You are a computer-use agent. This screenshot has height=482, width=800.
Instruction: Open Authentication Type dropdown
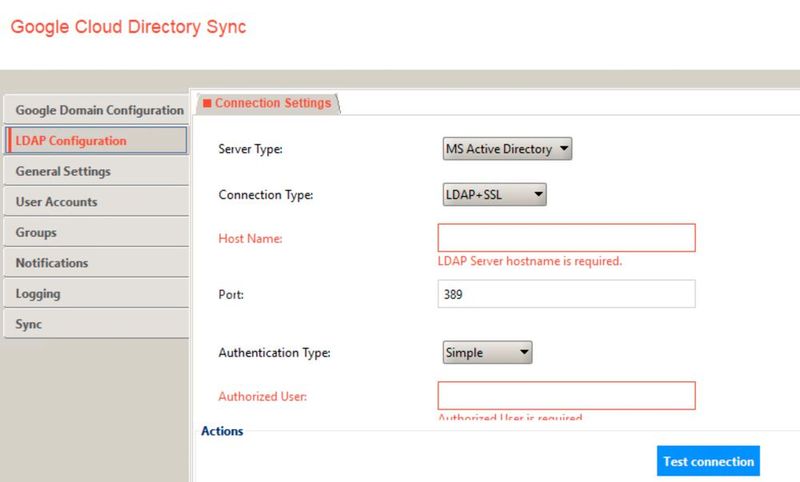pyautogui.click(x=487, y=352)
